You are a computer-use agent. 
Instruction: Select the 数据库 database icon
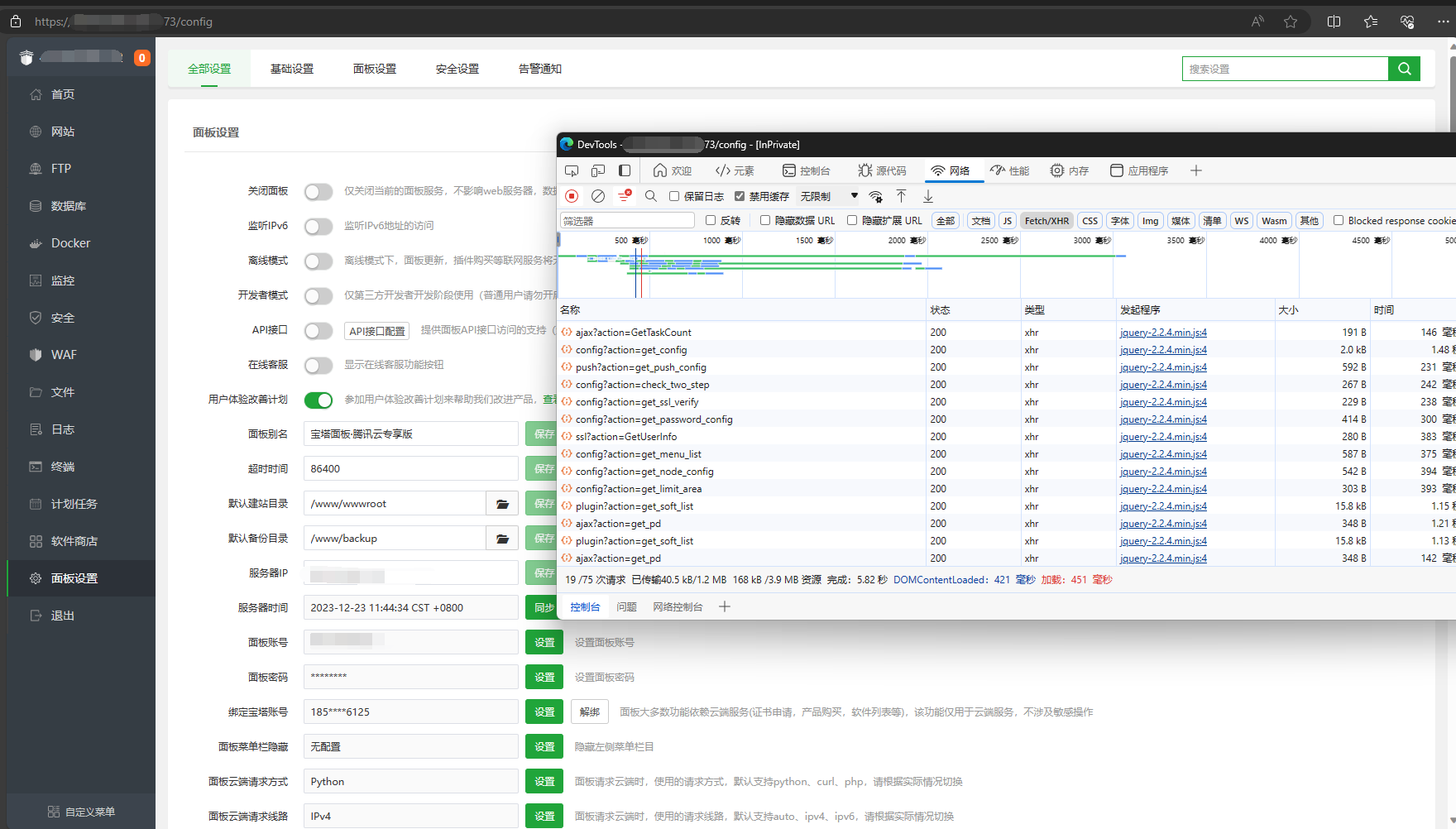point(36,206)
